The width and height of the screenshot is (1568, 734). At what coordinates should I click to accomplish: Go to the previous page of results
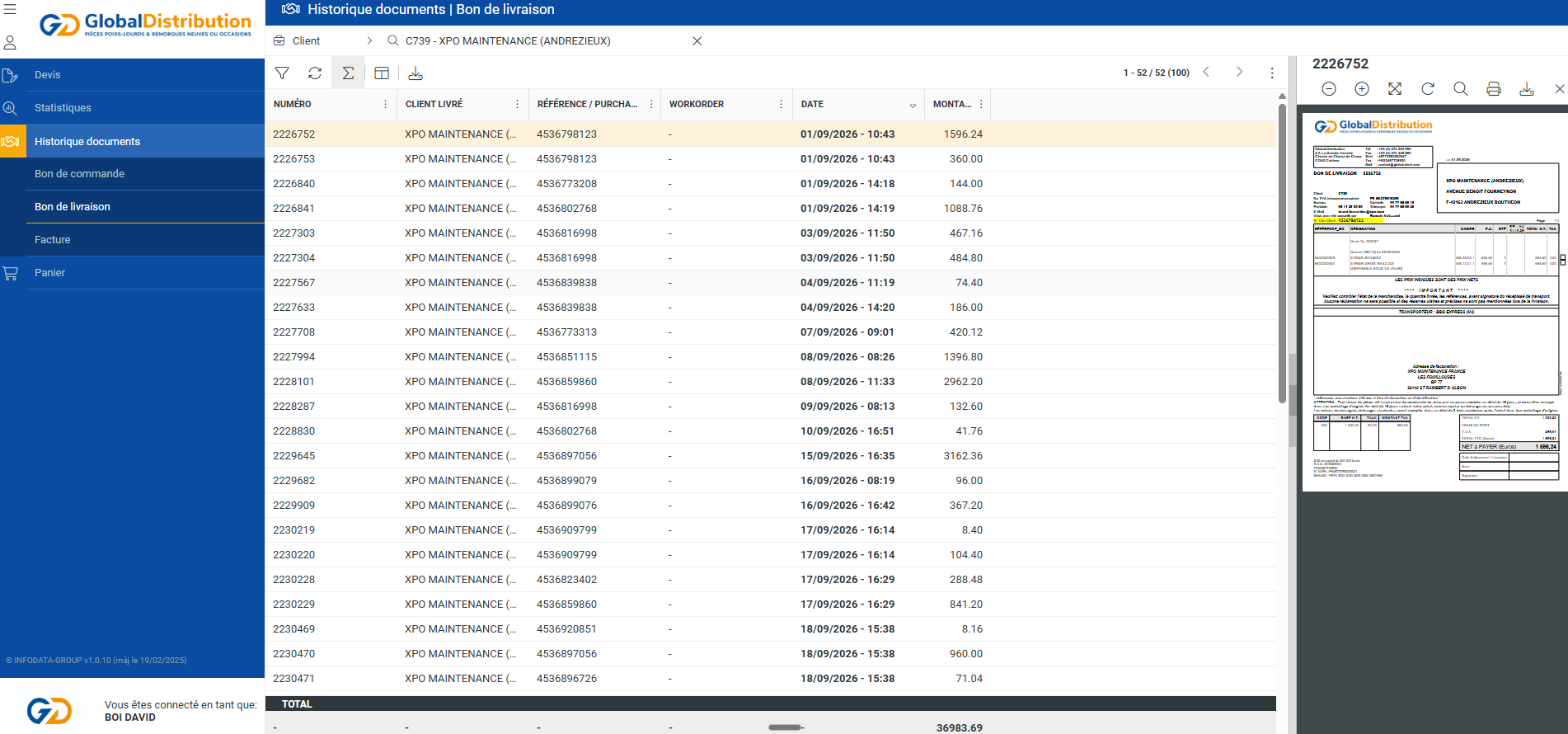coord(1206,72)
